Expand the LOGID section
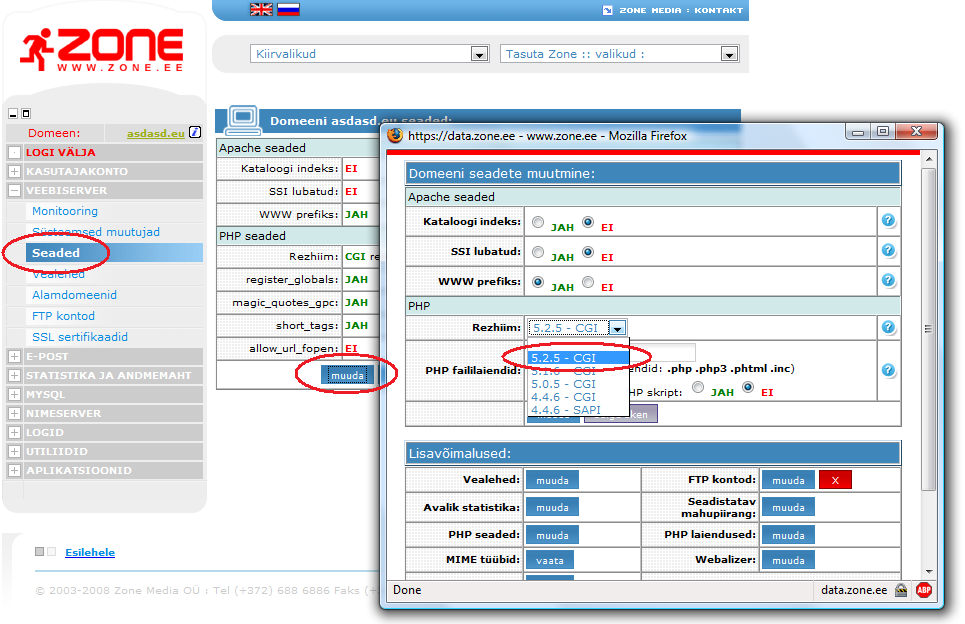965x624 pixels. coord(14,433)
